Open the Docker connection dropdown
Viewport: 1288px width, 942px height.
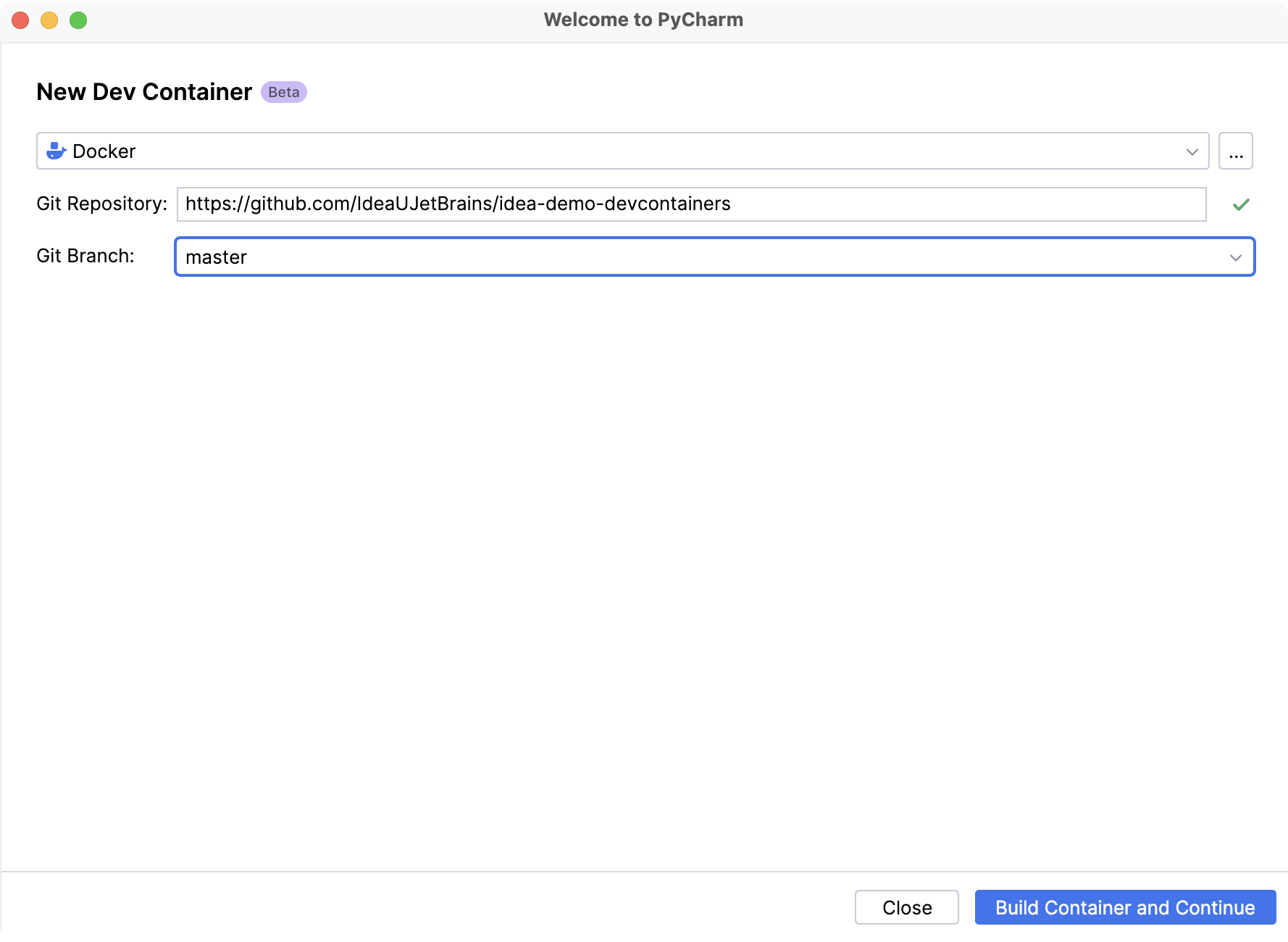tap(622, 151)
